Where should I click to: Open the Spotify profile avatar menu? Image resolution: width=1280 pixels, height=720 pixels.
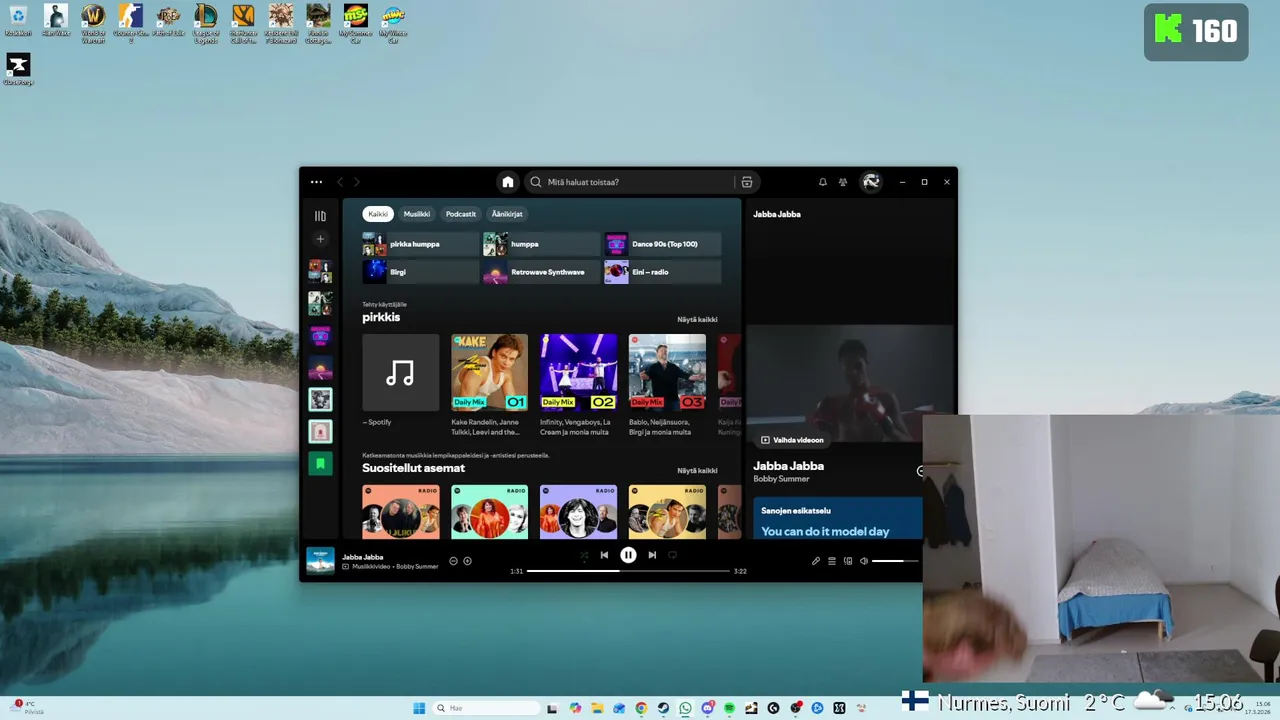(871, 182)
